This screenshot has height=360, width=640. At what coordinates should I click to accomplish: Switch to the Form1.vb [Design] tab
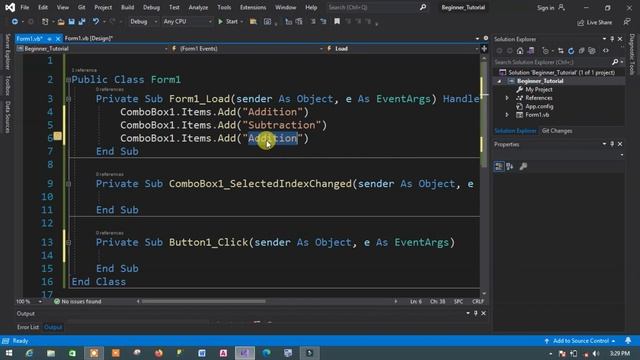click(x=89, y=38)
